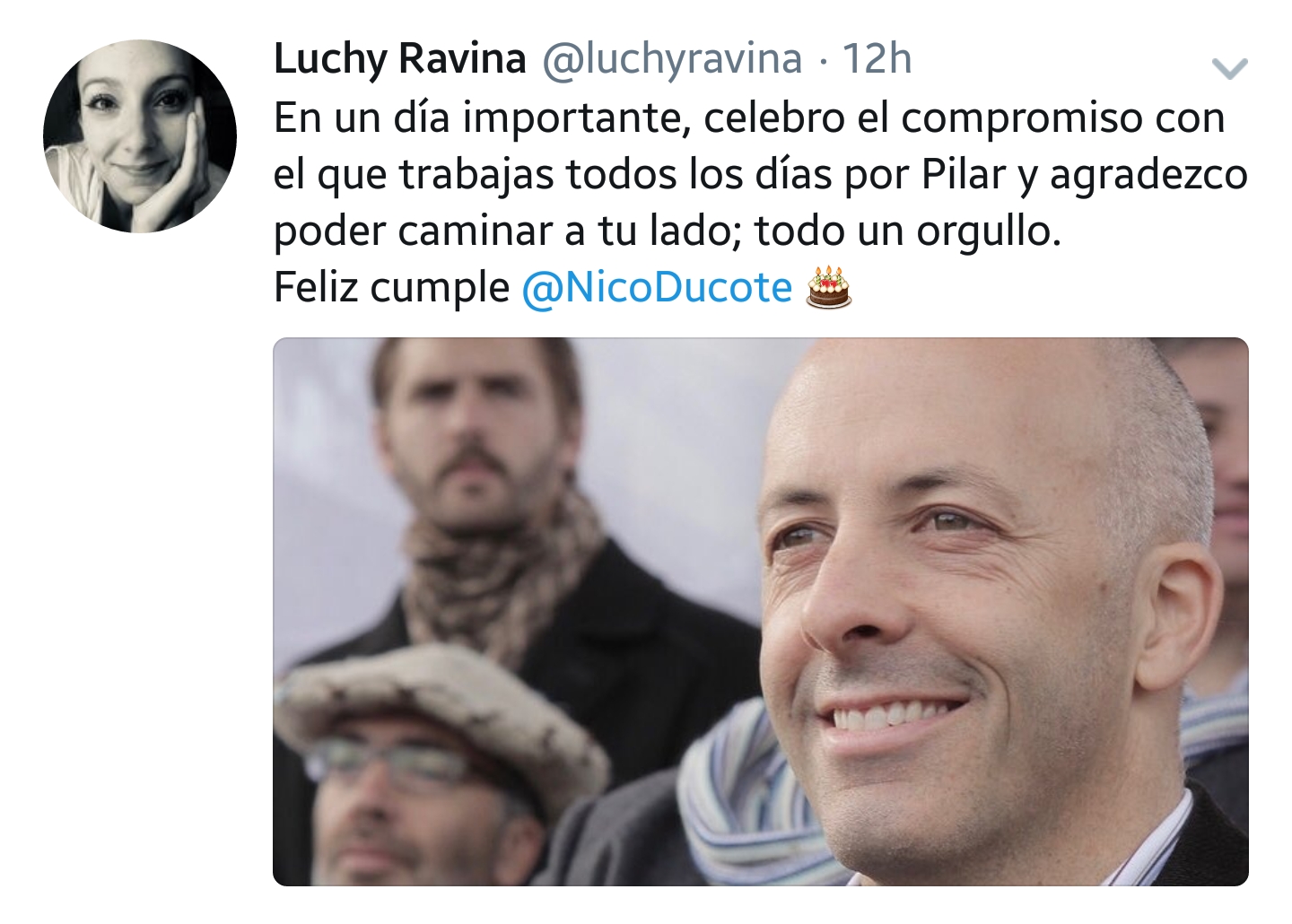Viewport: 1292px width, 924px height.
Task: Click the birthday cake emoji
Action: pos(828,287)
